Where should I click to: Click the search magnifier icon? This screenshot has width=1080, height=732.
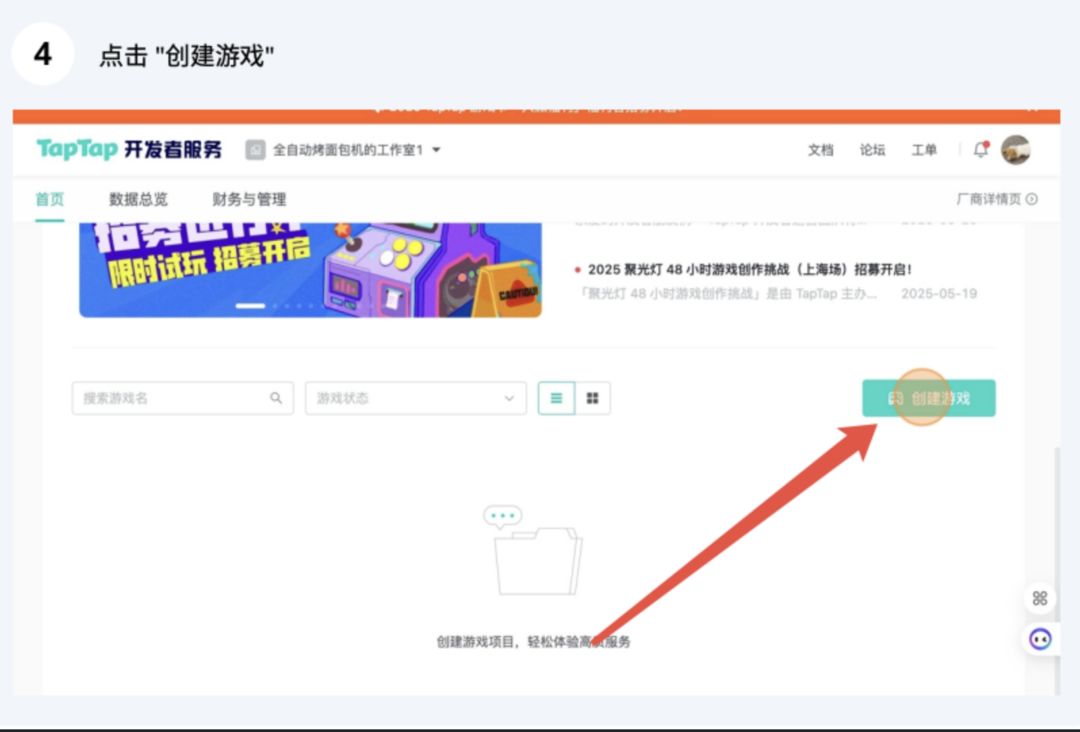tap(276, 398)
